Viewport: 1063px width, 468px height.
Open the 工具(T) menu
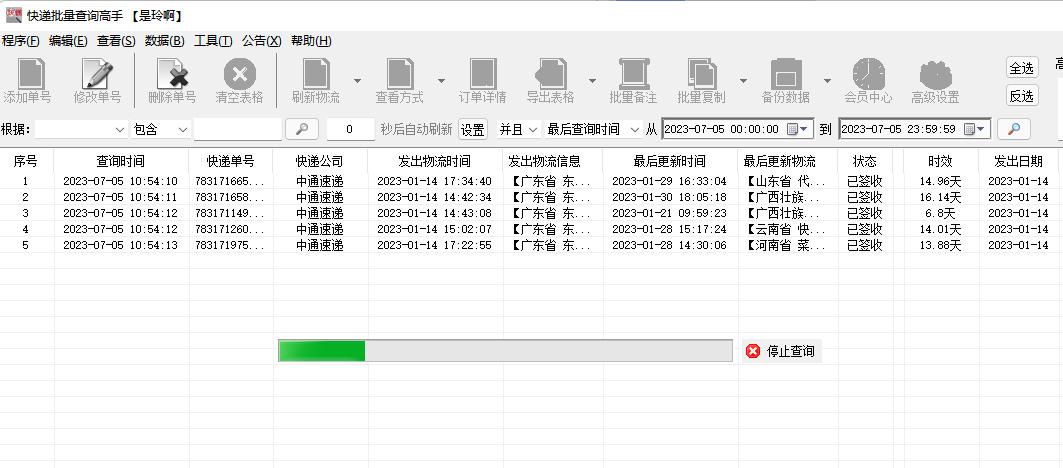(x=212, y=41)
